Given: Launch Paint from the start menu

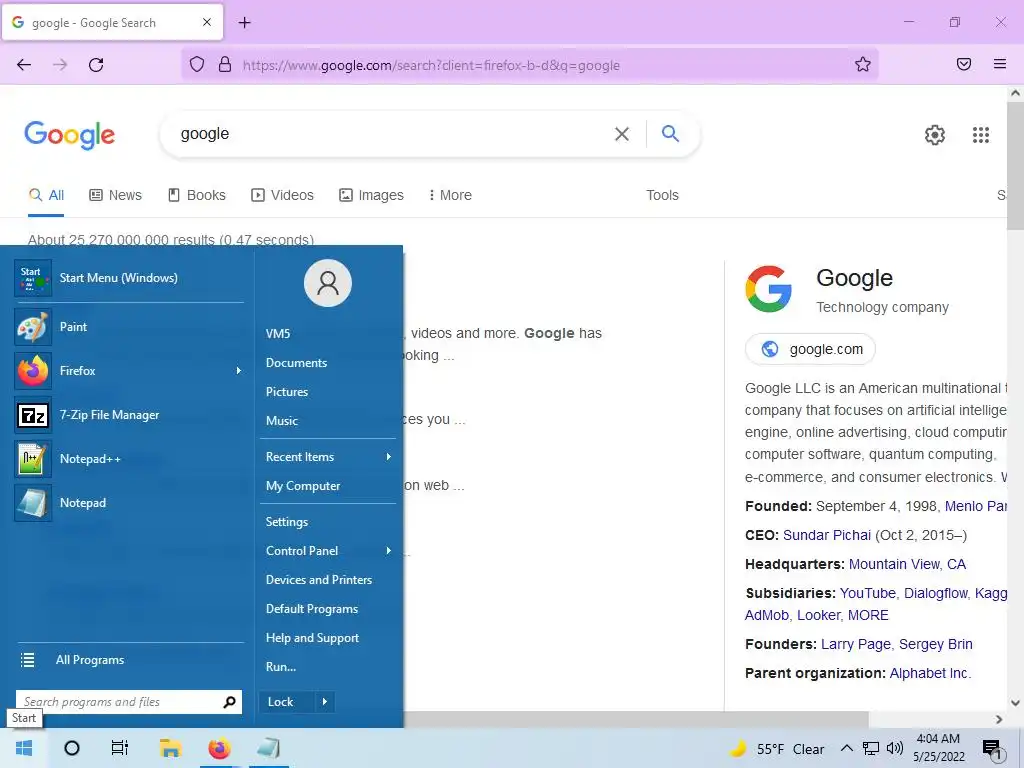Looking at the screenshot, I should point(129,327).
